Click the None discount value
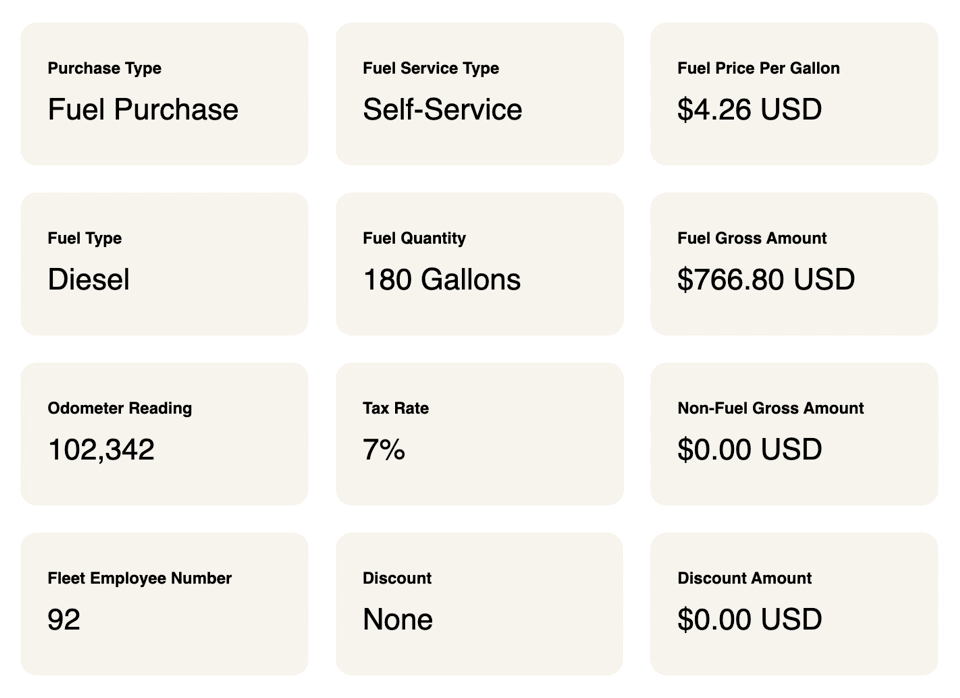Viewport: 960px width, 698px height. [397, 619]
